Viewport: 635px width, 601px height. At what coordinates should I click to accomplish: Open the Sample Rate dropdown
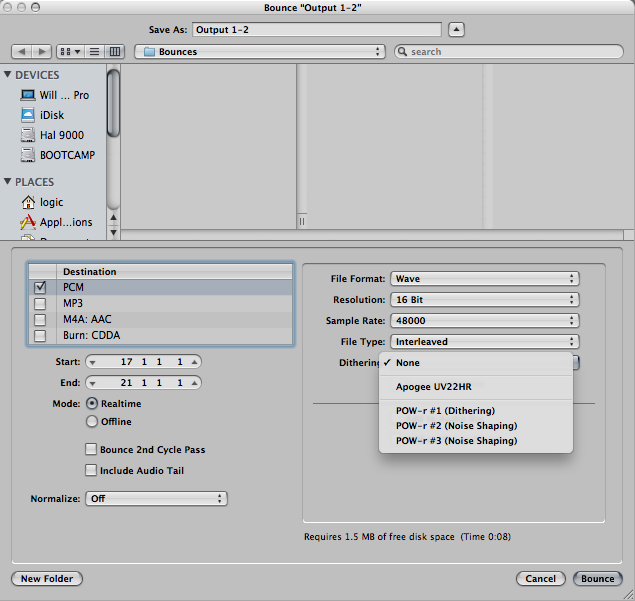tap(485, 321)
